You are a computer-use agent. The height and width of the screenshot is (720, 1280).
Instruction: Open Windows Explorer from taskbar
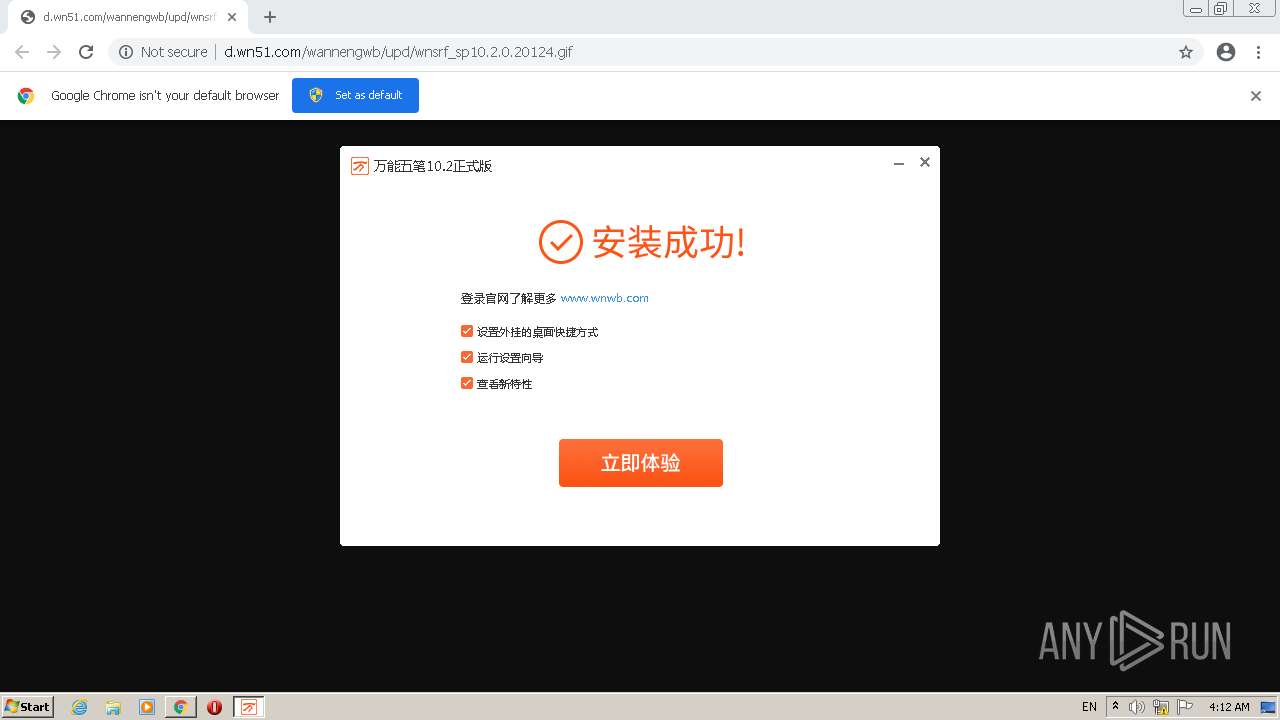(x=113, y=707)
